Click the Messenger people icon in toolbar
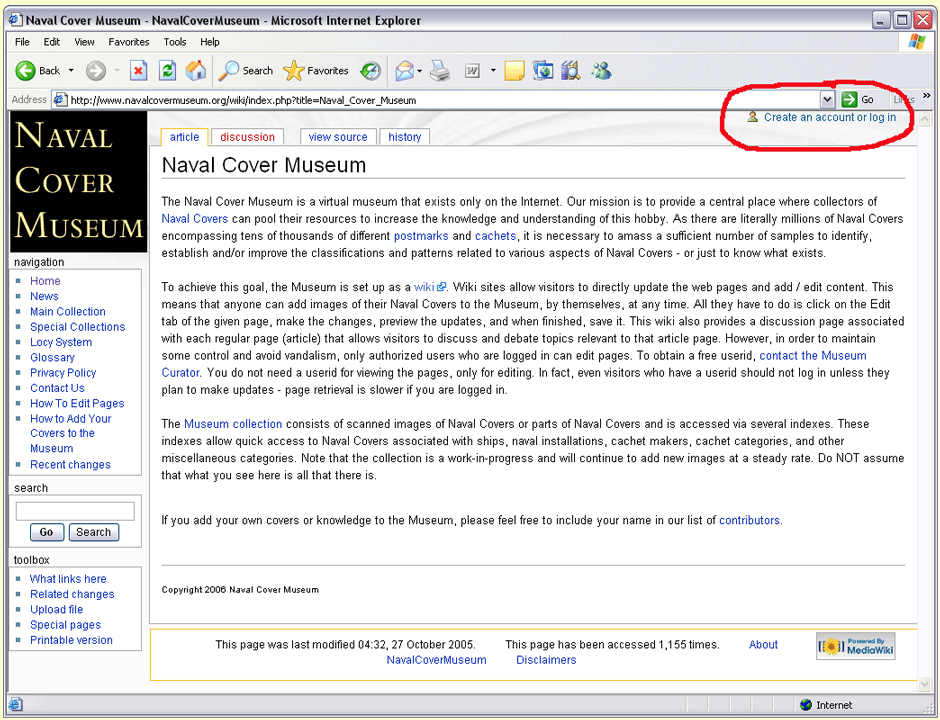Image resolution: width=940 pixels, height=720 pixels. tap(600, 70)
